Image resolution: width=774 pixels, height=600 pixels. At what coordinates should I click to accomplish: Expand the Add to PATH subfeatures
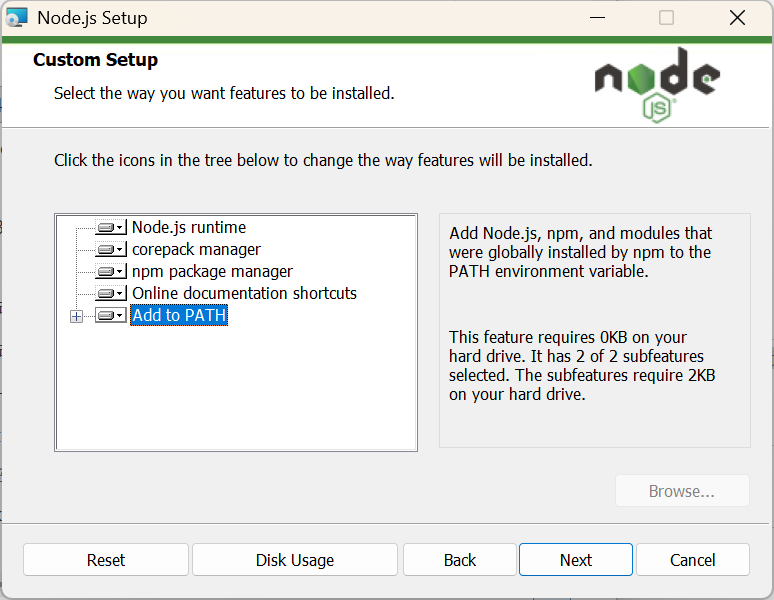[x=77, y=316]
